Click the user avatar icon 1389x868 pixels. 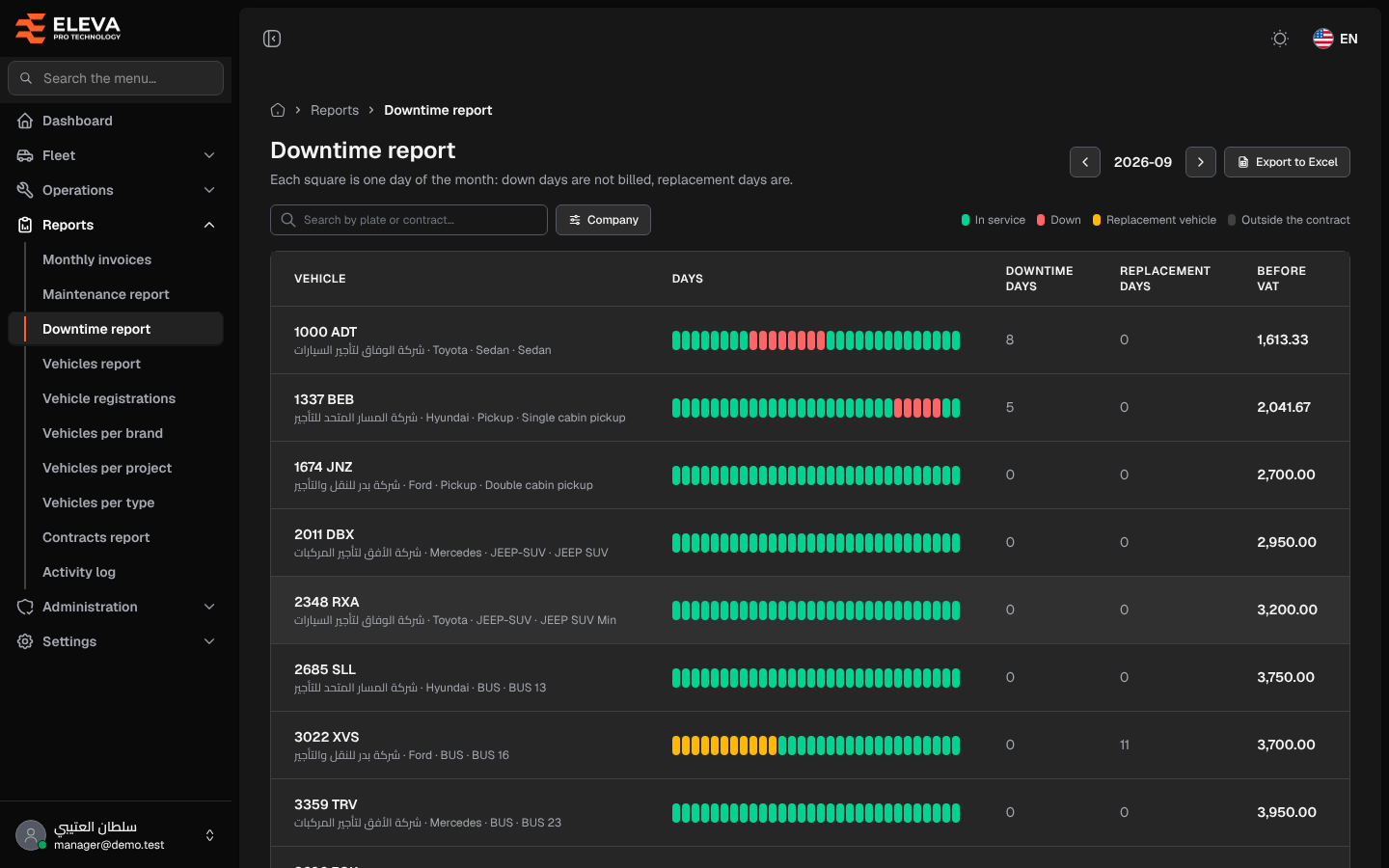click(x=31, y=835)
